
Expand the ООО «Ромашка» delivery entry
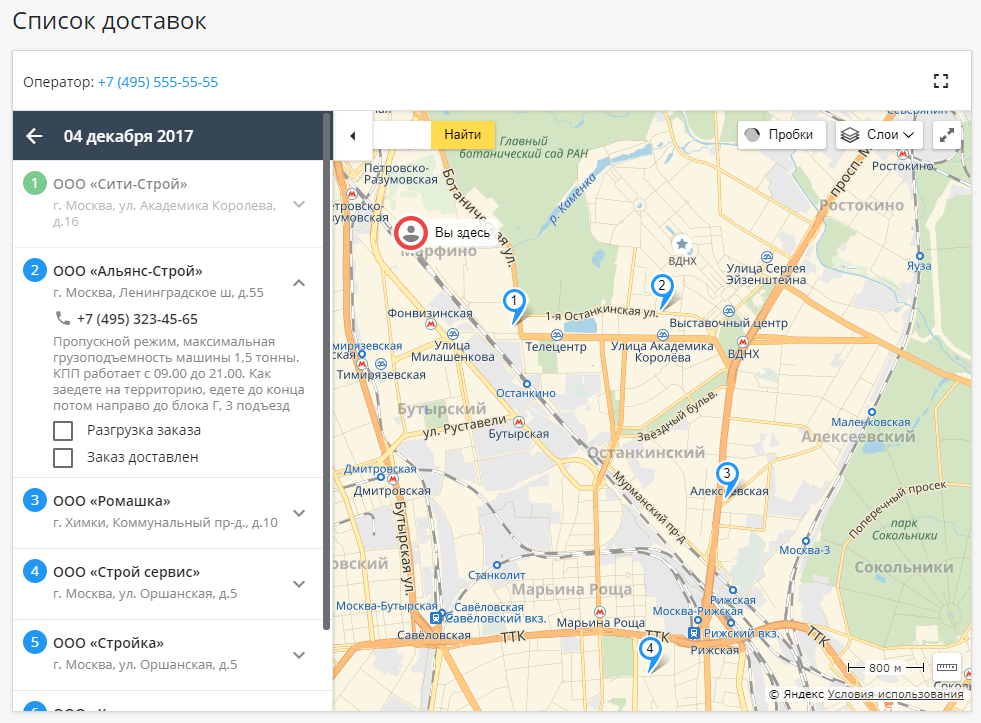(x=298, y=513)
